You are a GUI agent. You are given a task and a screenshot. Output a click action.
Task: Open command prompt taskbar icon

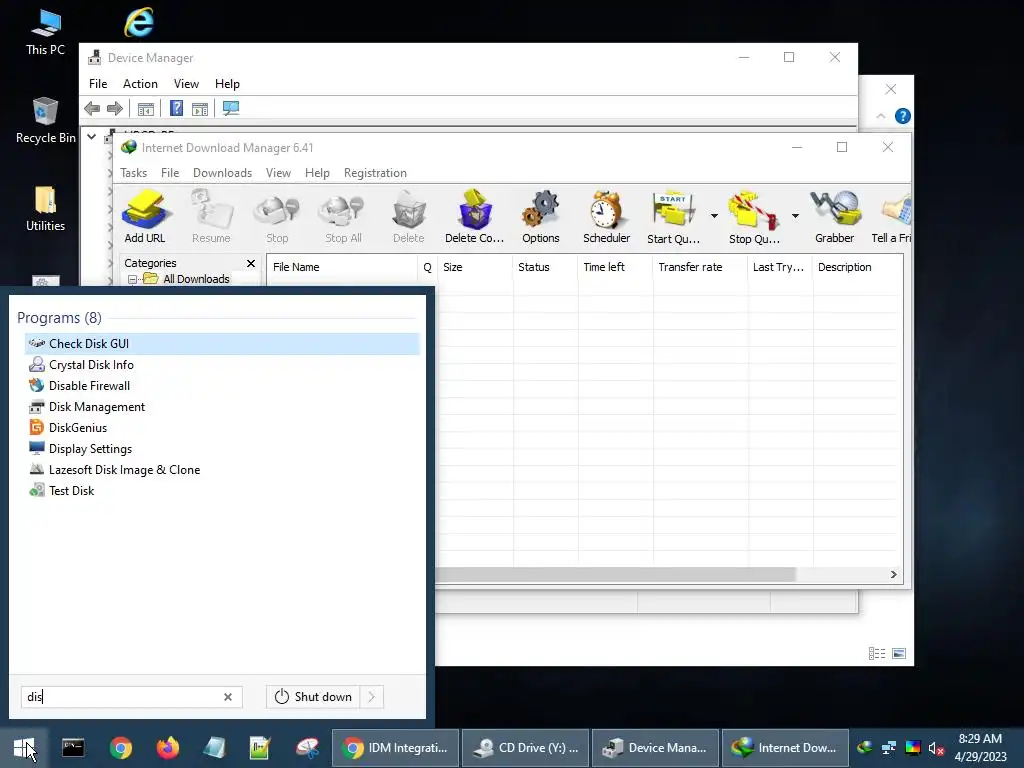(x=73, y=748)
